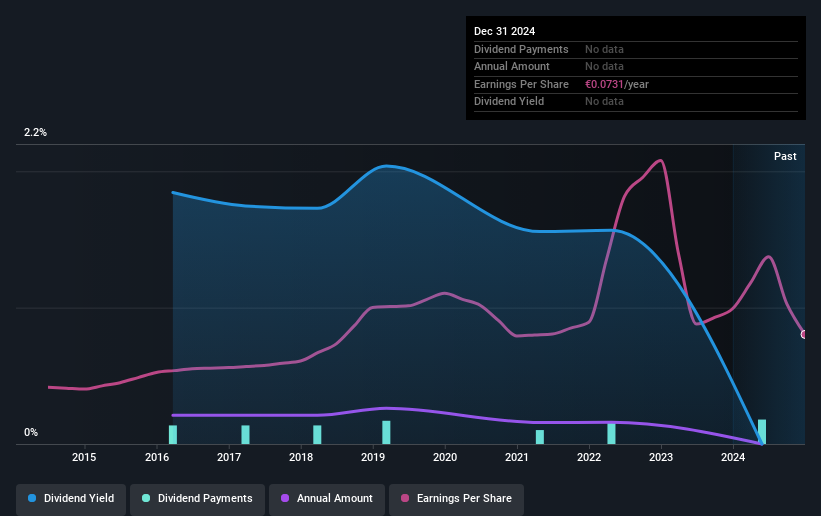Viewport: 821px width, 516px height.
Task: Click the 2024 x-axis label
Action: [733, 457]
